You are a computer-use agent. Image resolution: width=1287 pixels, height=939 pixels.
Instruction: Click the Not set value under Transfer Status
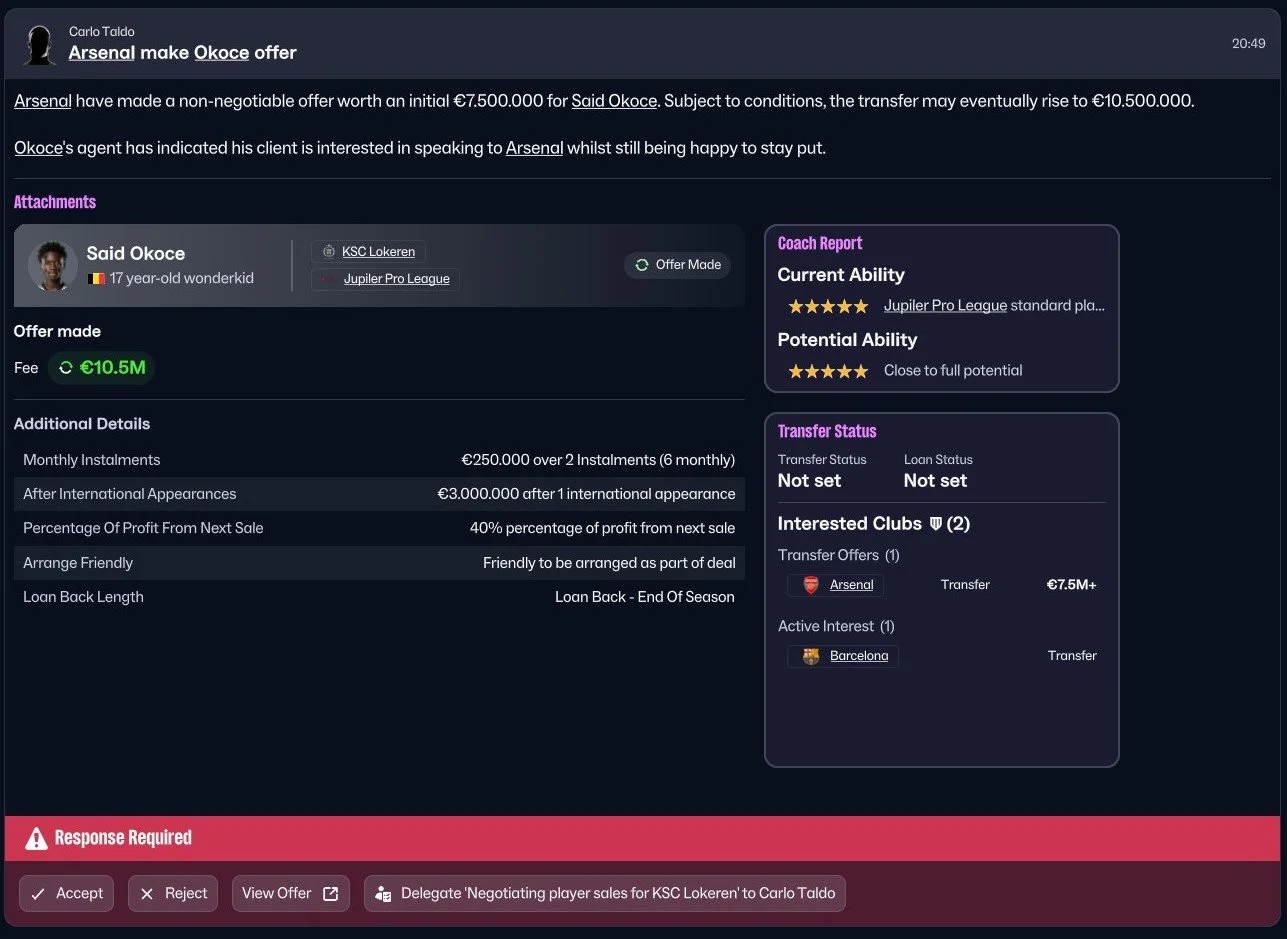[x=809, y=481]
